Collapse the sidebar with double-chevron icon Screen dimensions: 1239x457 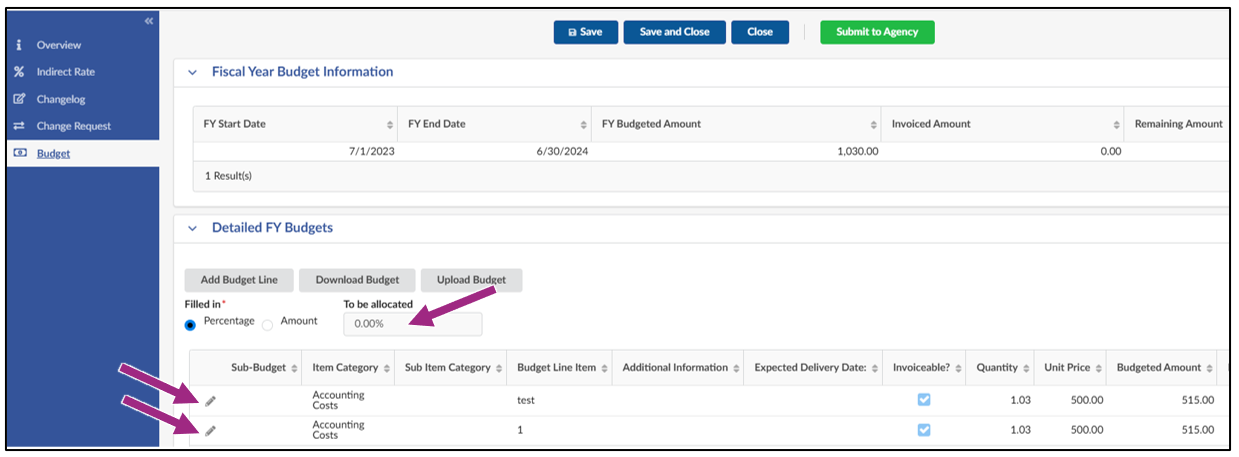(x=149, y=21)
